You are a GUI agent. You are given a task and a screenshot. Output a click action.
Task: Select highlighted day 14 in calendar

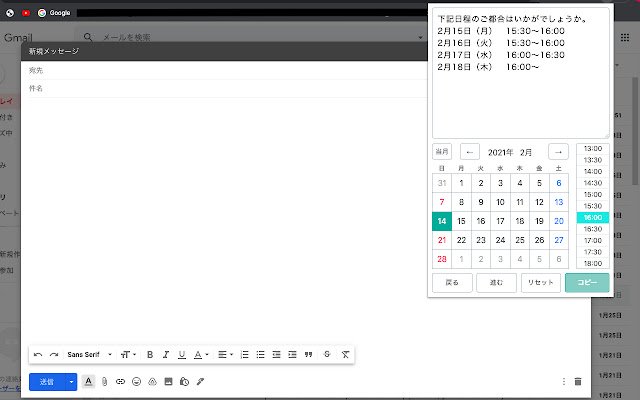tap(442, 221)
